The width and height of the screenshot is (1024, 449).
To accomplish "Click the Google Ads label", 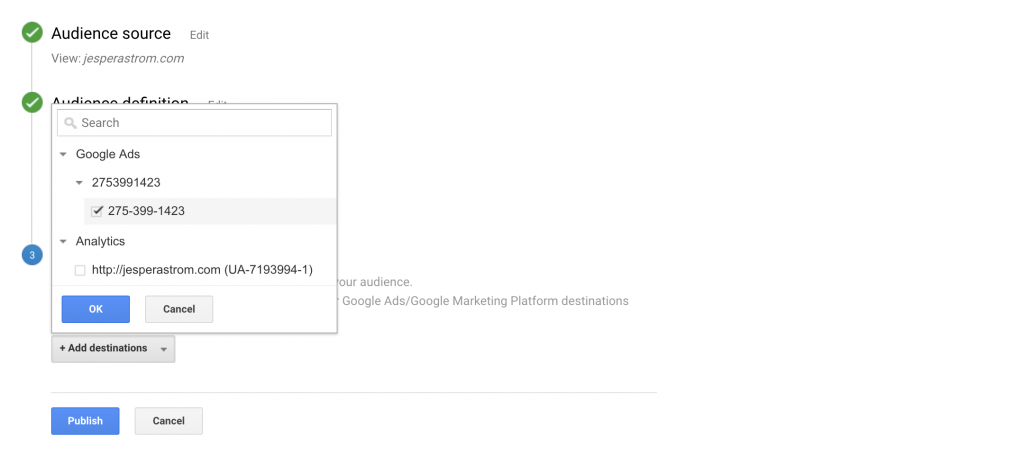I will 108,155.
